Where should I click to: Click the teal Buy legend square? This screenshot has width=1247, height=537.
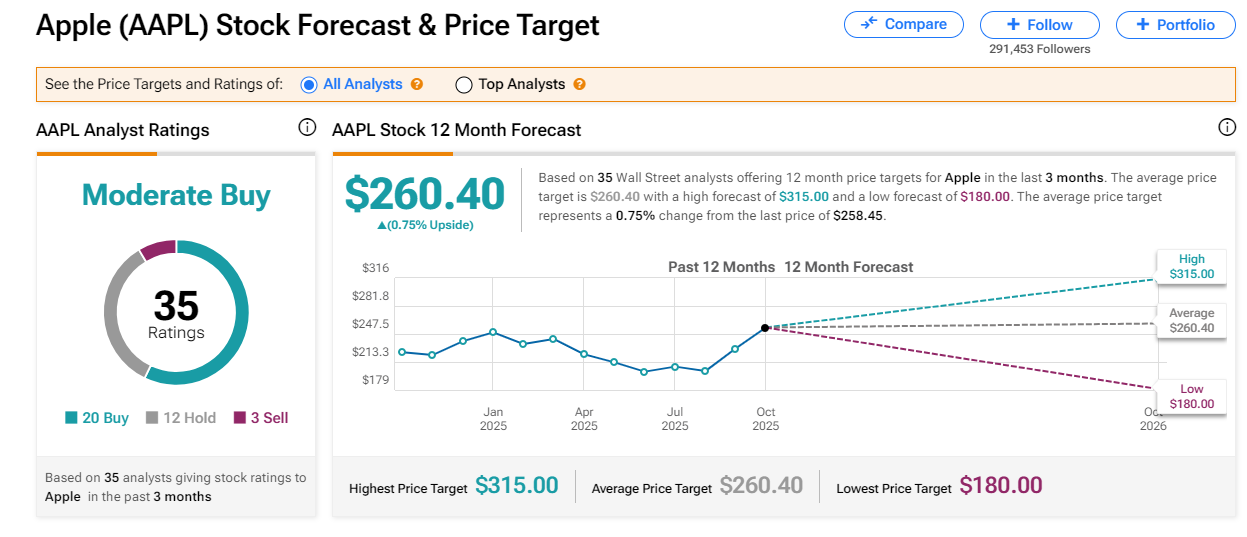(71, 418)
